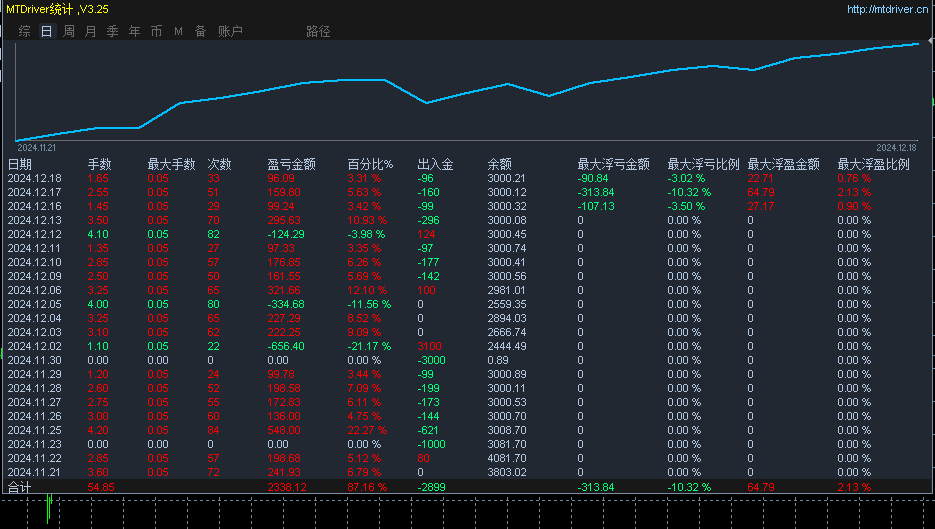
Task: Open the 年 yearly statistics tab
Action: point(134,31)
